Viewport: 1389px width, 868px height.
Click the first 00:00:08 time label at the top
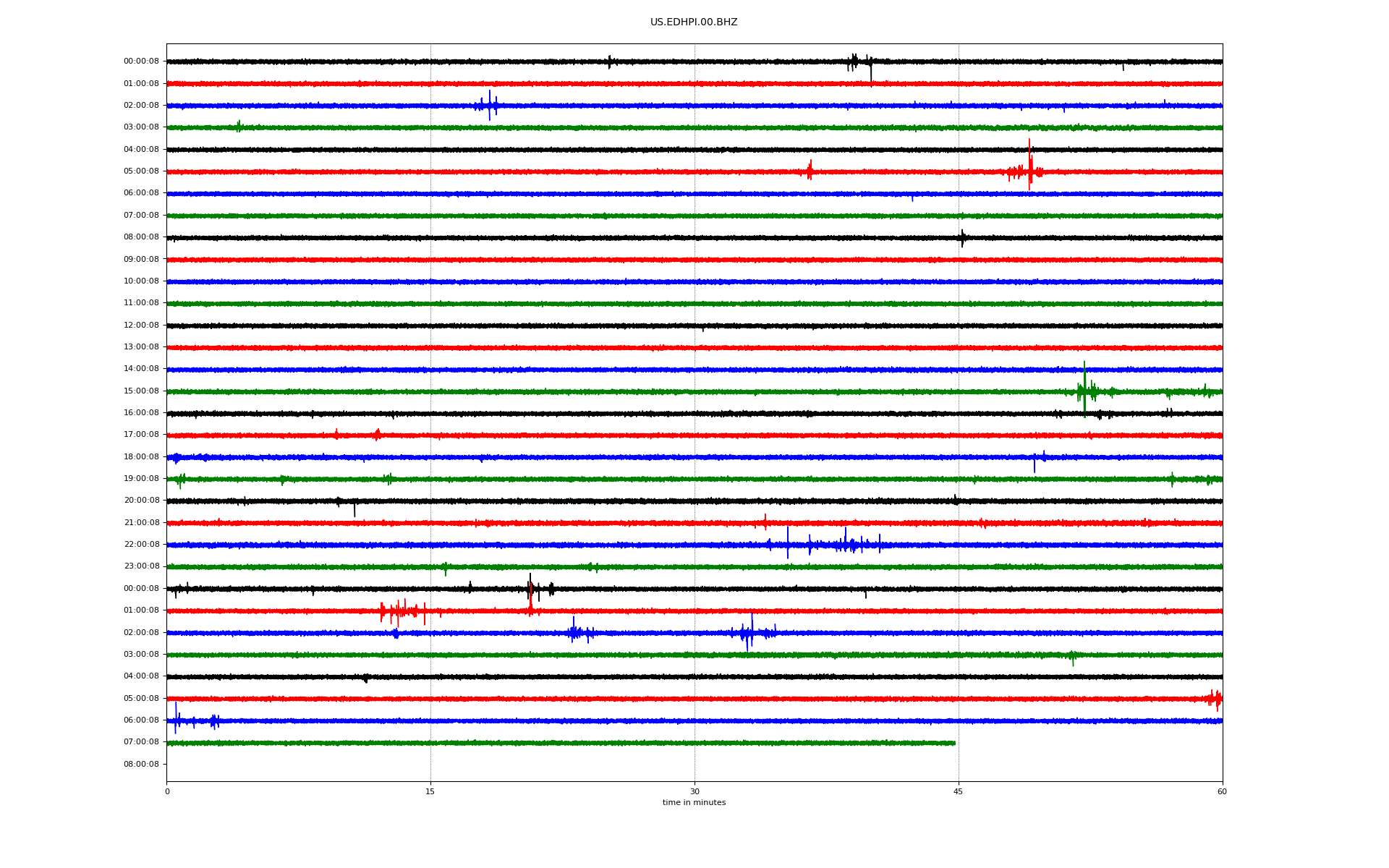pyautogui.click(x=141, y=61)
